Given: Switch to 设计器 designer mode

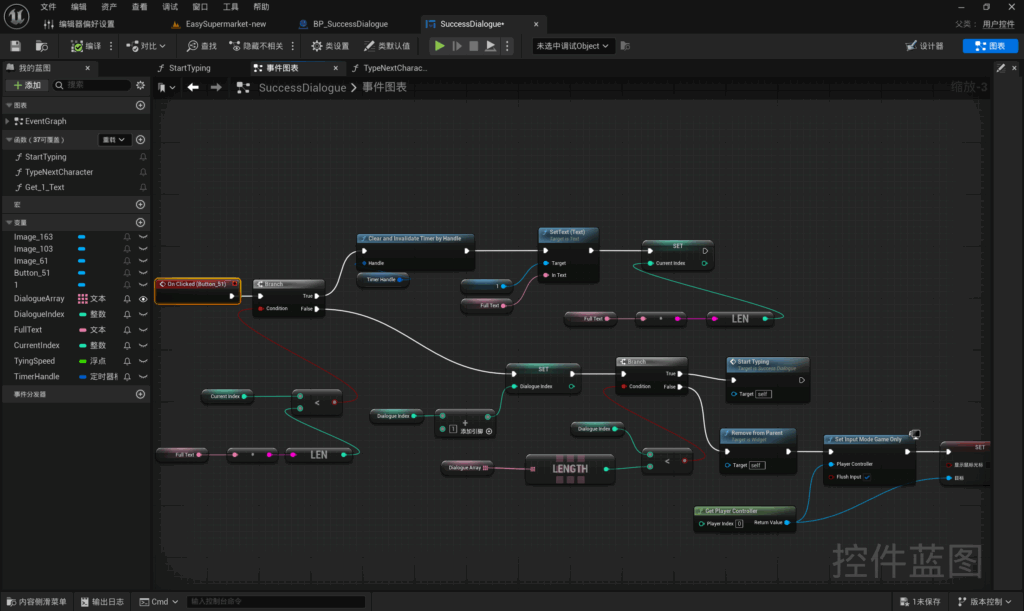Looking at the screenshot, I should click(x=925, y=46).
